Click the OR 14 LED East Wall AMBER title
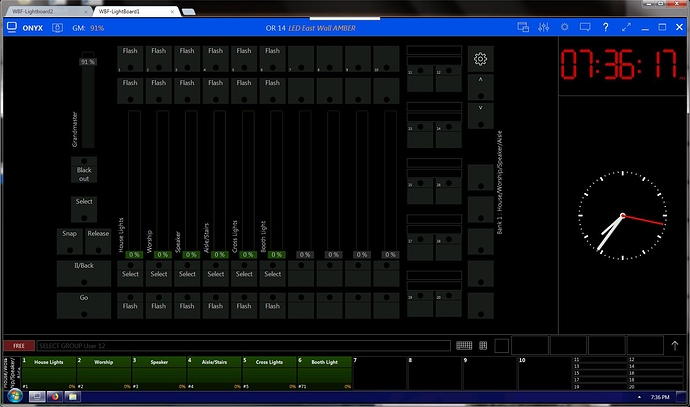Viewport: 690px width, 407px height. pos(311,28)
